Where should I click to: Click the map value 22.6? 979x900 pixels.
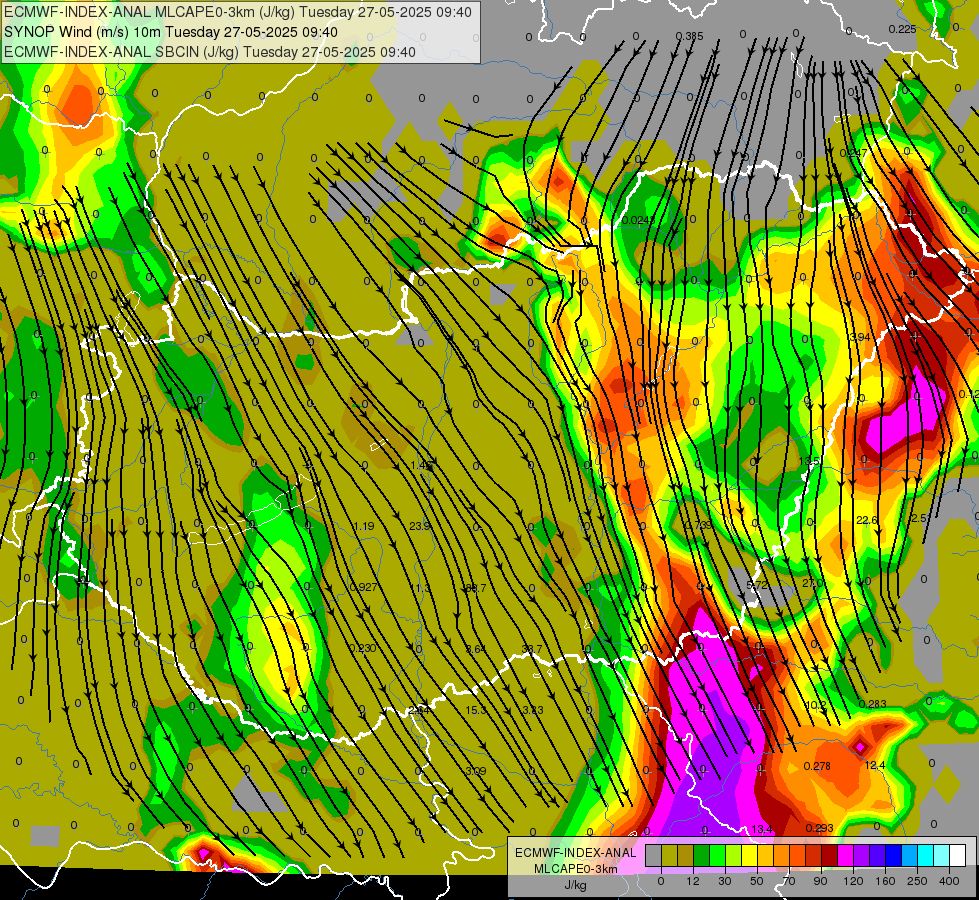click(x=866, y=520)
